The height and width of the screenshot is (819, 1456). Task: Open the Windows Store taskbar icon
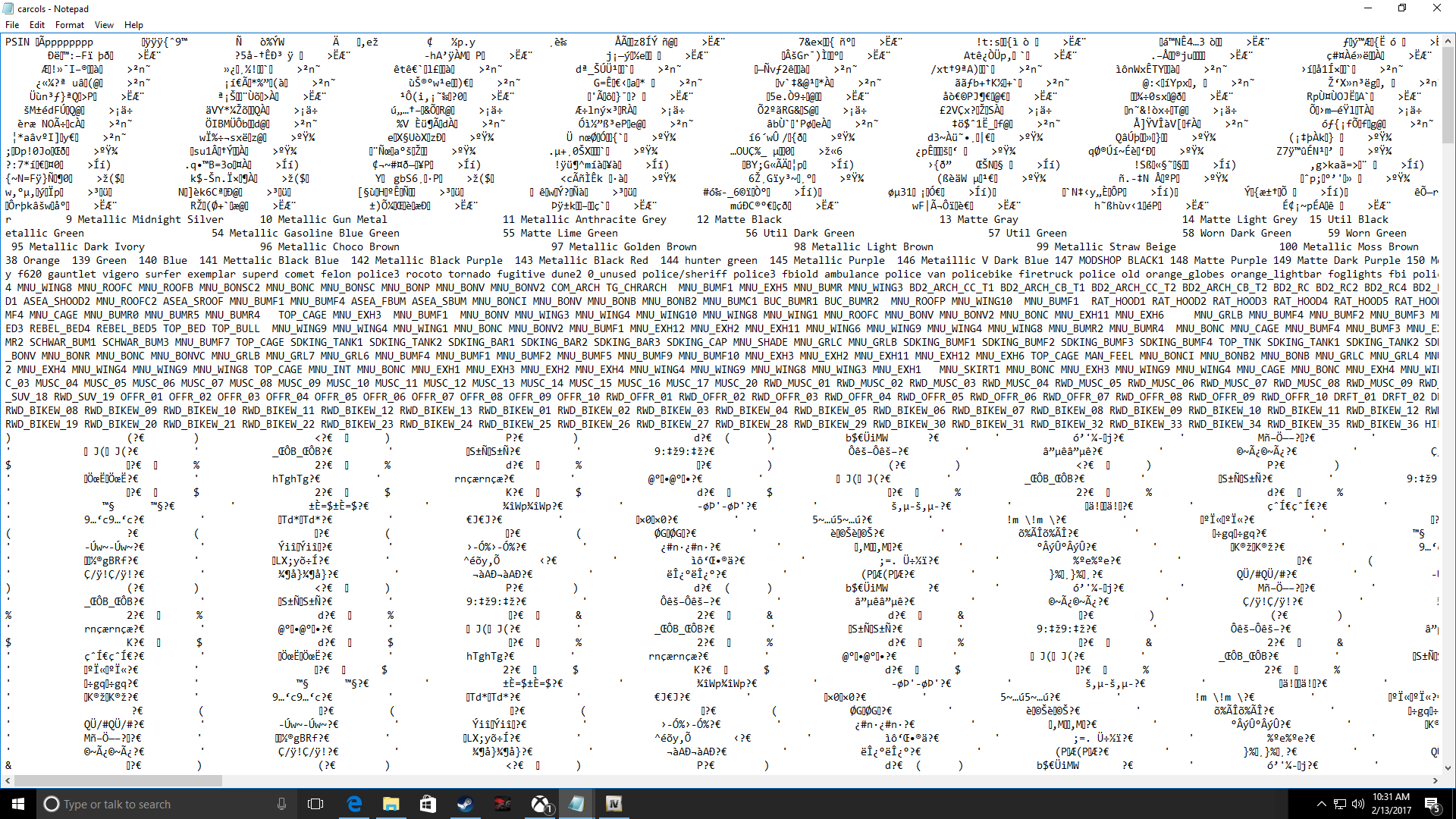tap(428, 804)
